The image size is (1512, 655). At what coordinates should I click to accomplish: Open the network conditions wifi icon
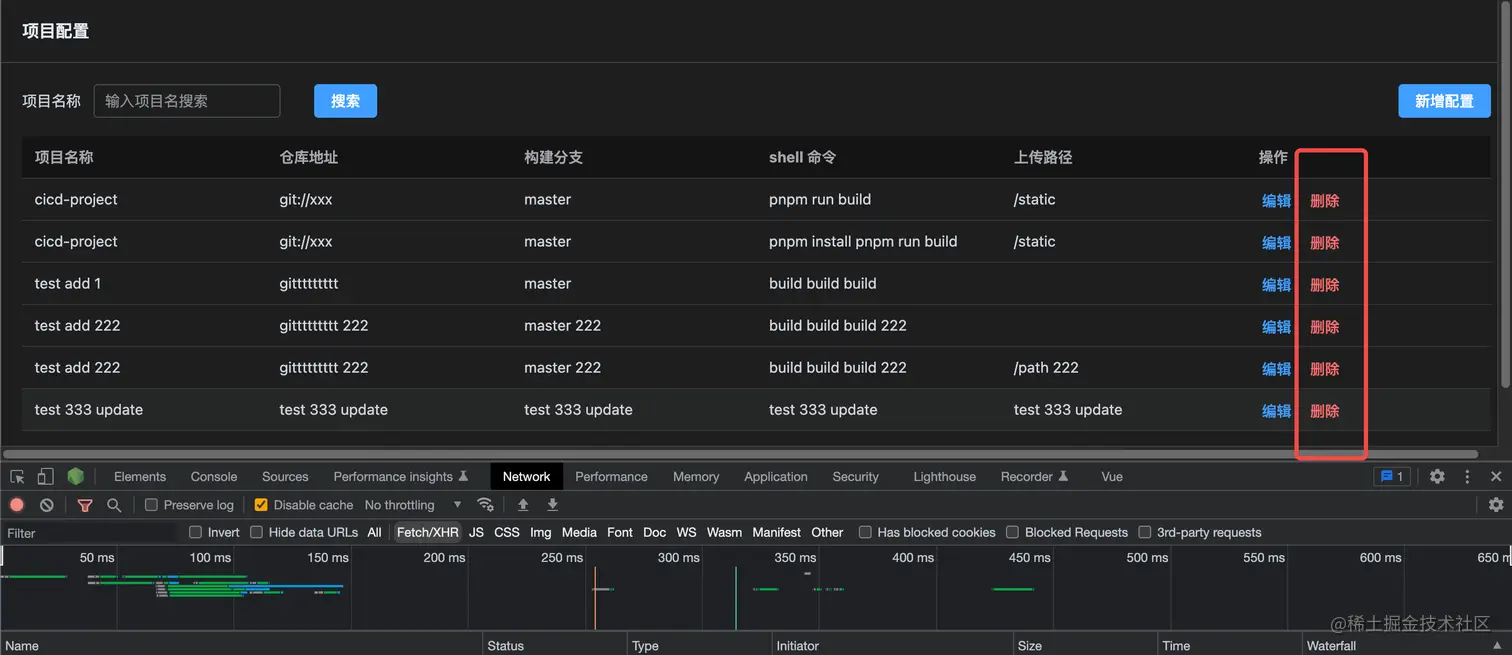pyautogui.click(x=485, y=505)
